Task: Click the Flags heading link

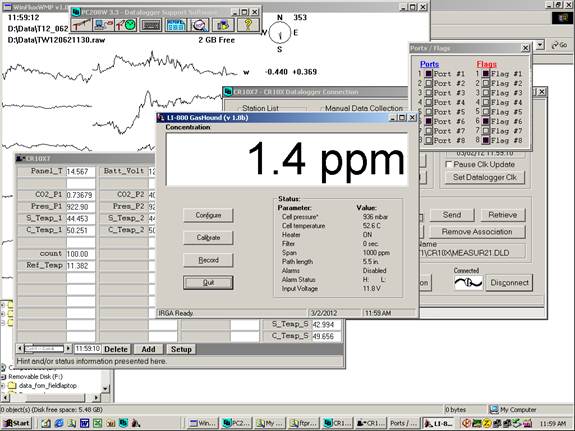Action: (x=486, y=64)
